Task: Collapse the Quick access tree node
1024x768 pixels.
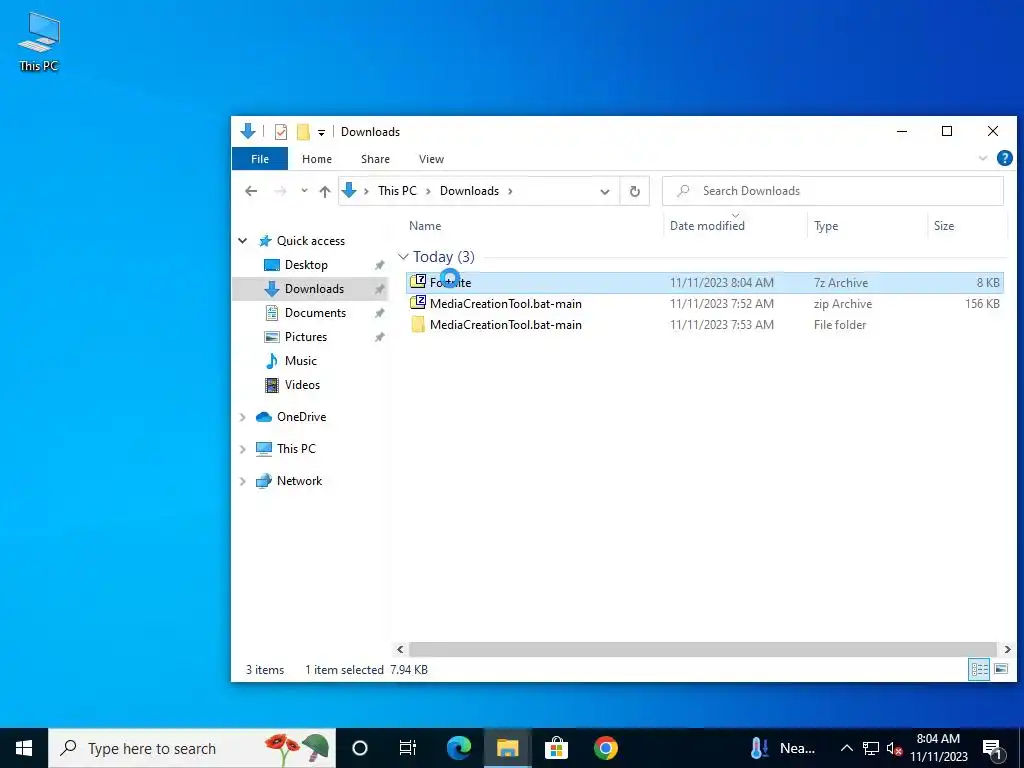Action: (x=243, y=240)
